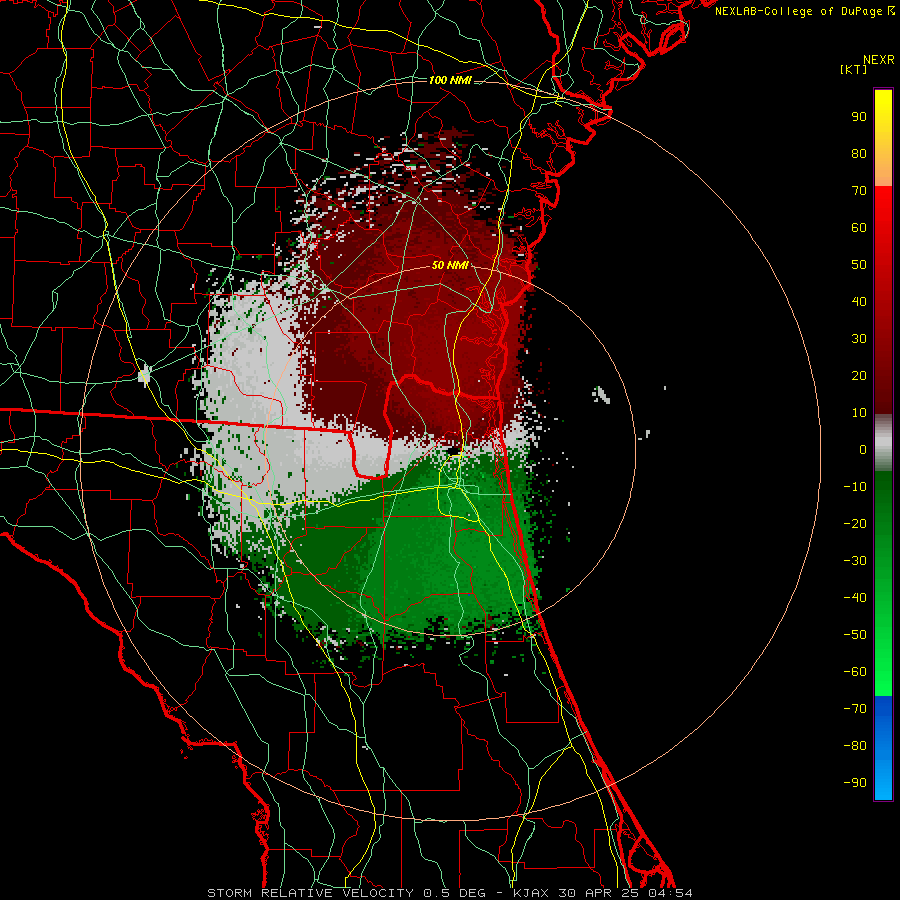Click the -80 value on the velocity scale
The width and height of the screenshot is (900, 900).
click(855, 746)
